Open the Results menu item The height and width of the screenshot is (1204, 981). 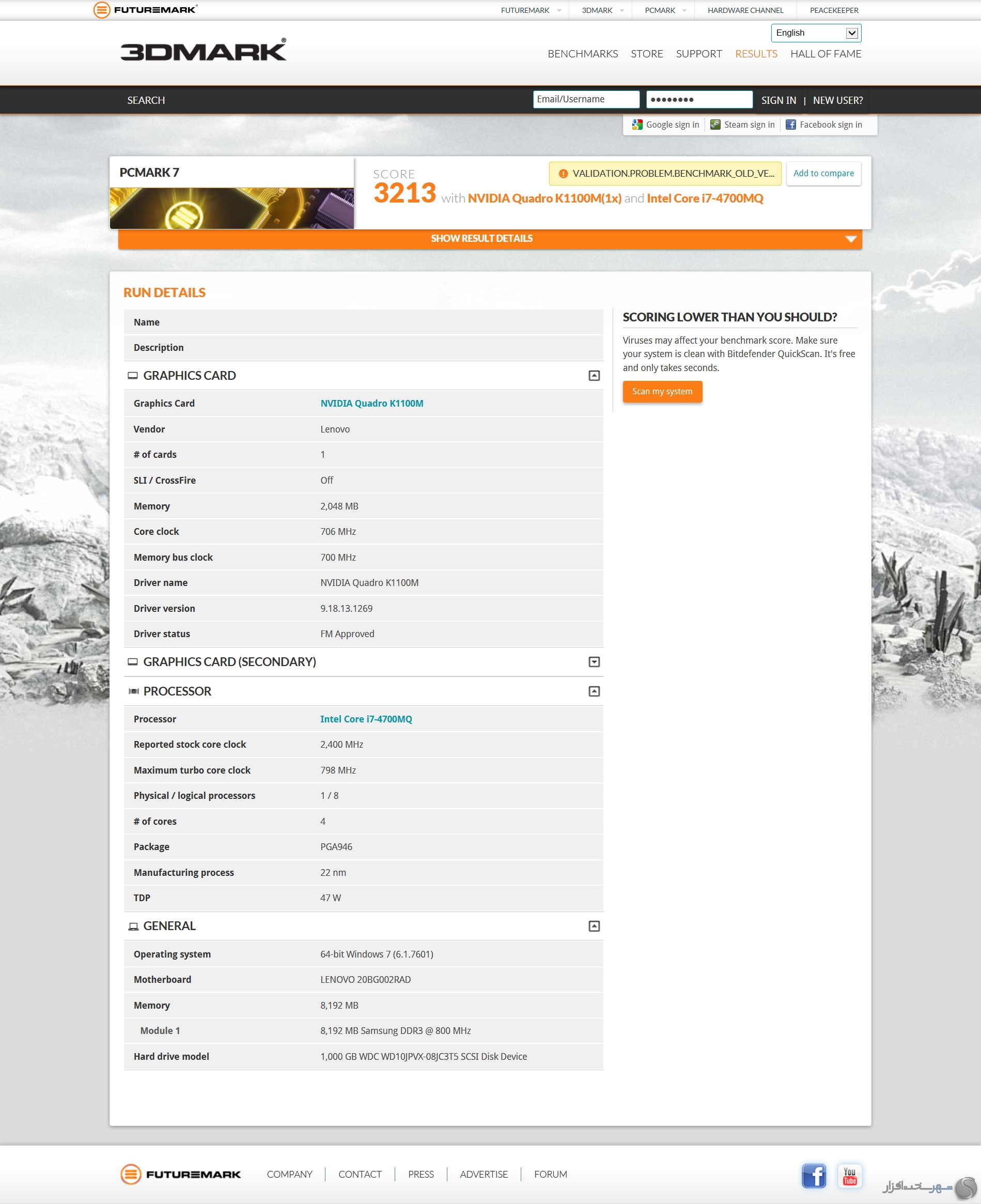click(756, 54)
